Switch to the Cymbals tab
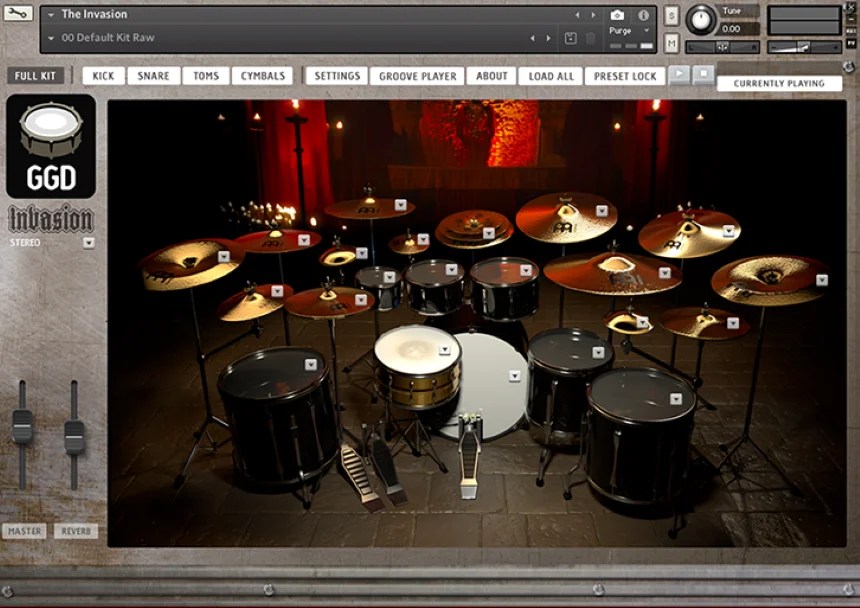The image size is (860, 608). (261, 75)
